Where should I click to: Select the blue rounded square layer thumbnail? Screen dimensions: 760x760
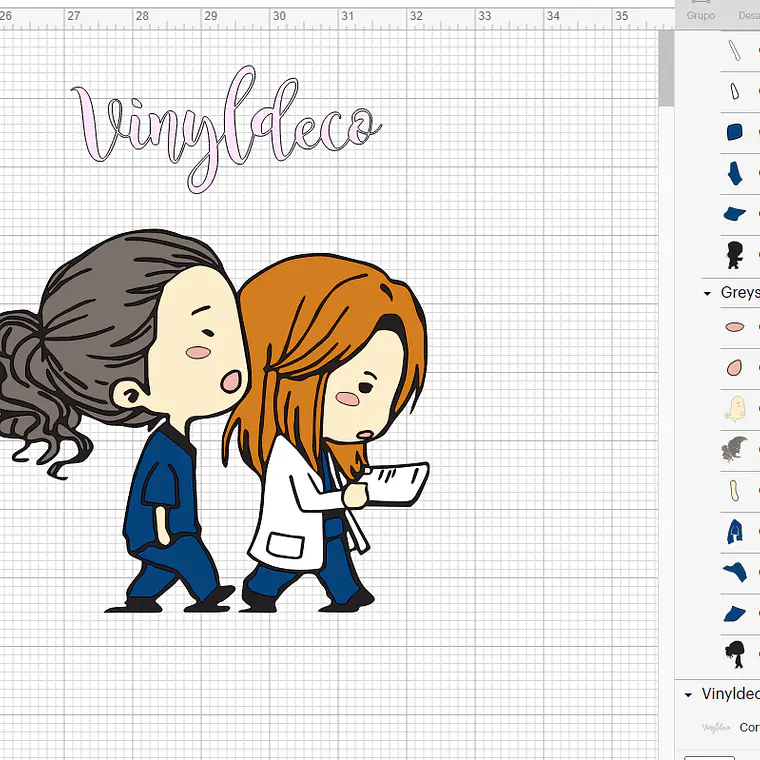(x=734, y=132)
